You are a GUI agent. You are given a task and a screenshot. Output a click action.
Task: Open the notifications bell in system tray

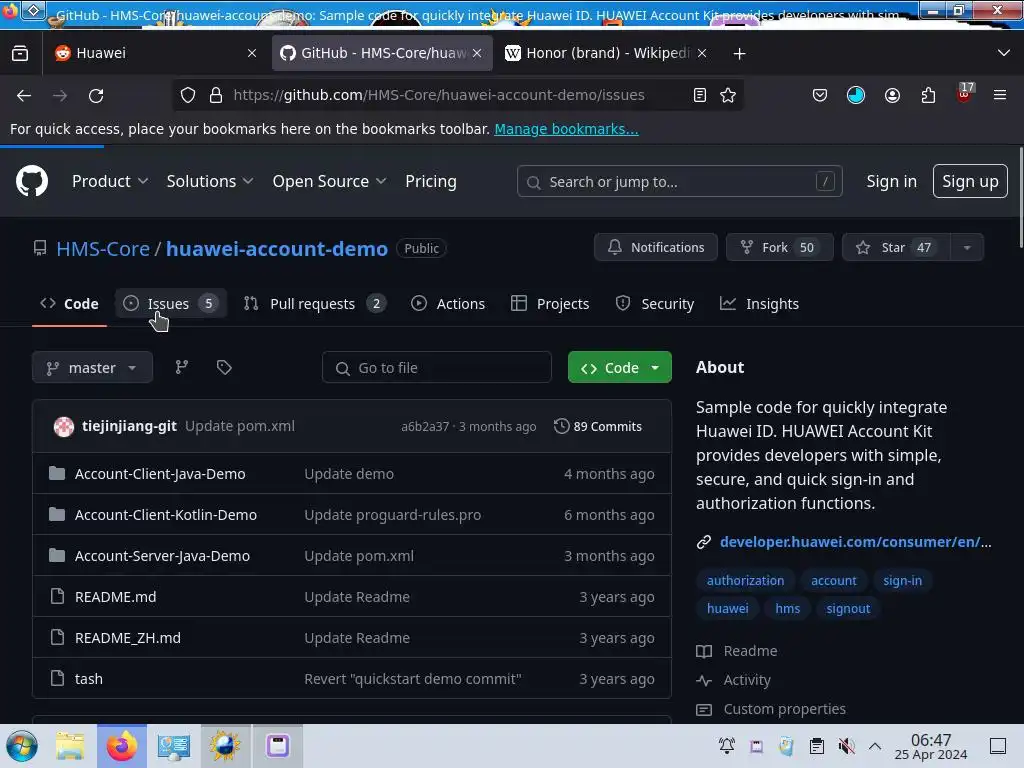[727, 746]
